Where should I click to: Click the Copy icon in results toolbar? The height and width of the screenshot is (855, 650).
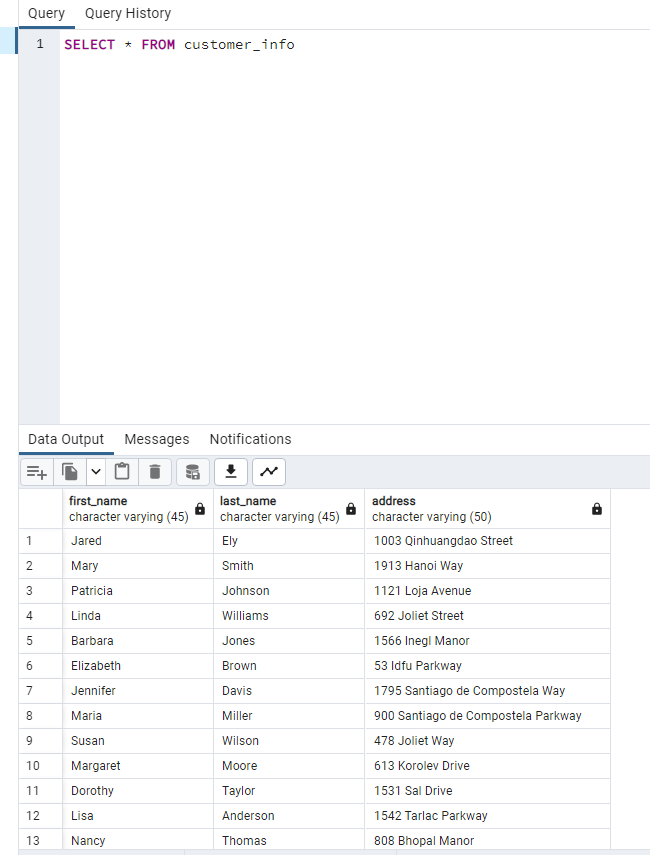point(70,472)
